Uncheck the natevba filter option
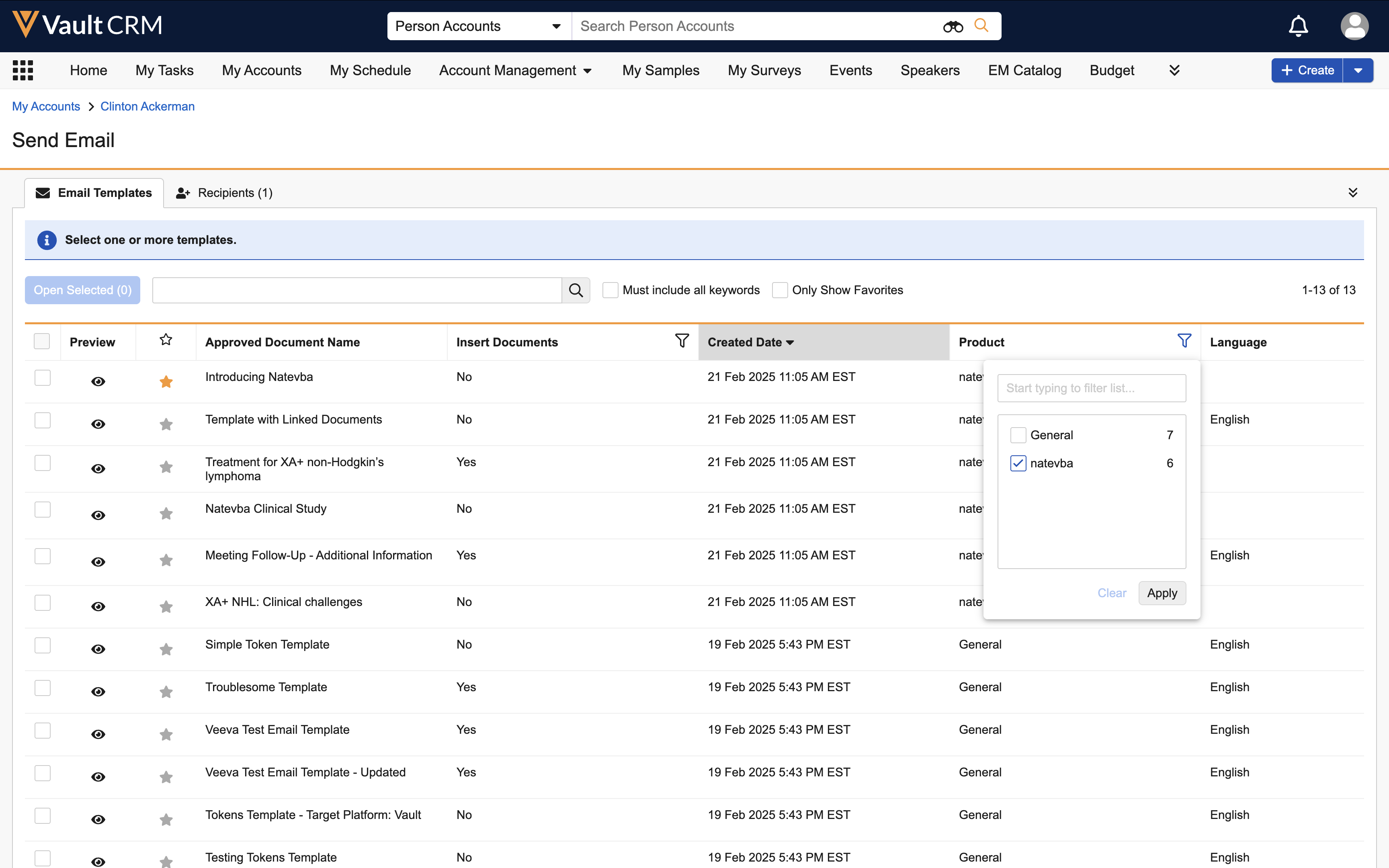This screenshot has height=868, width=1389. (x=1018, y=463)
